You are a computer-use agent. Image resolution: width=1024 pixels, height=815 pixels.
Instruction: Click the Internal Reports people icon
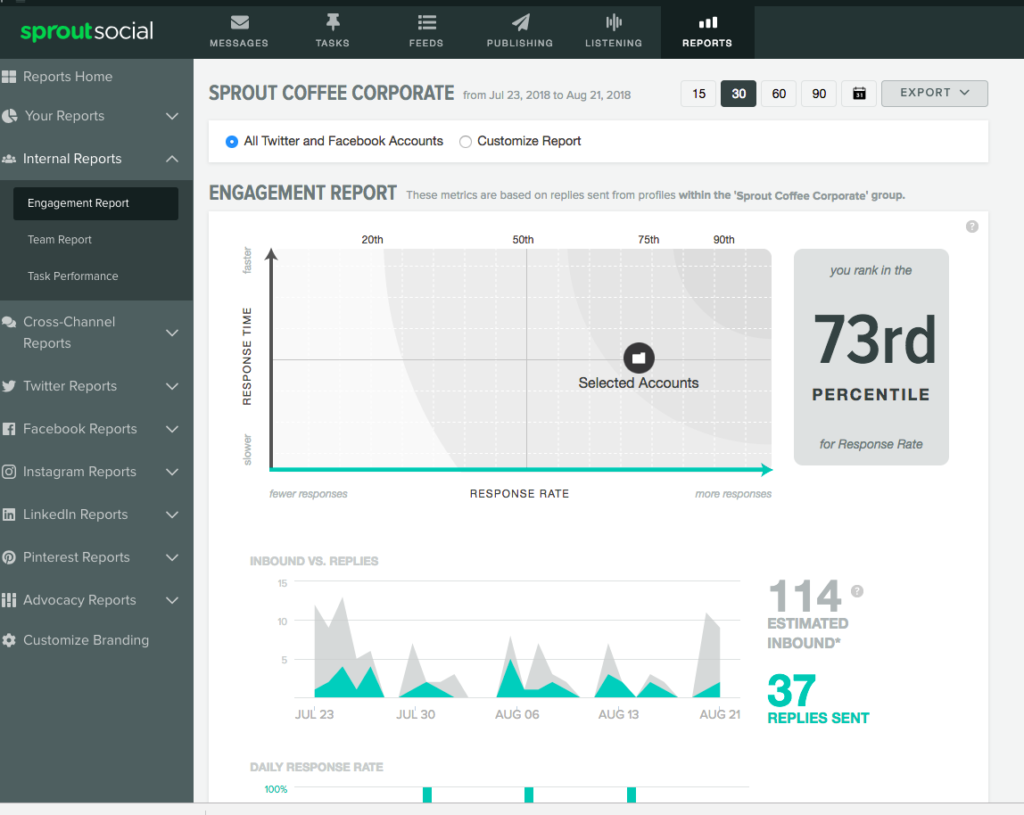pos(9,159)
